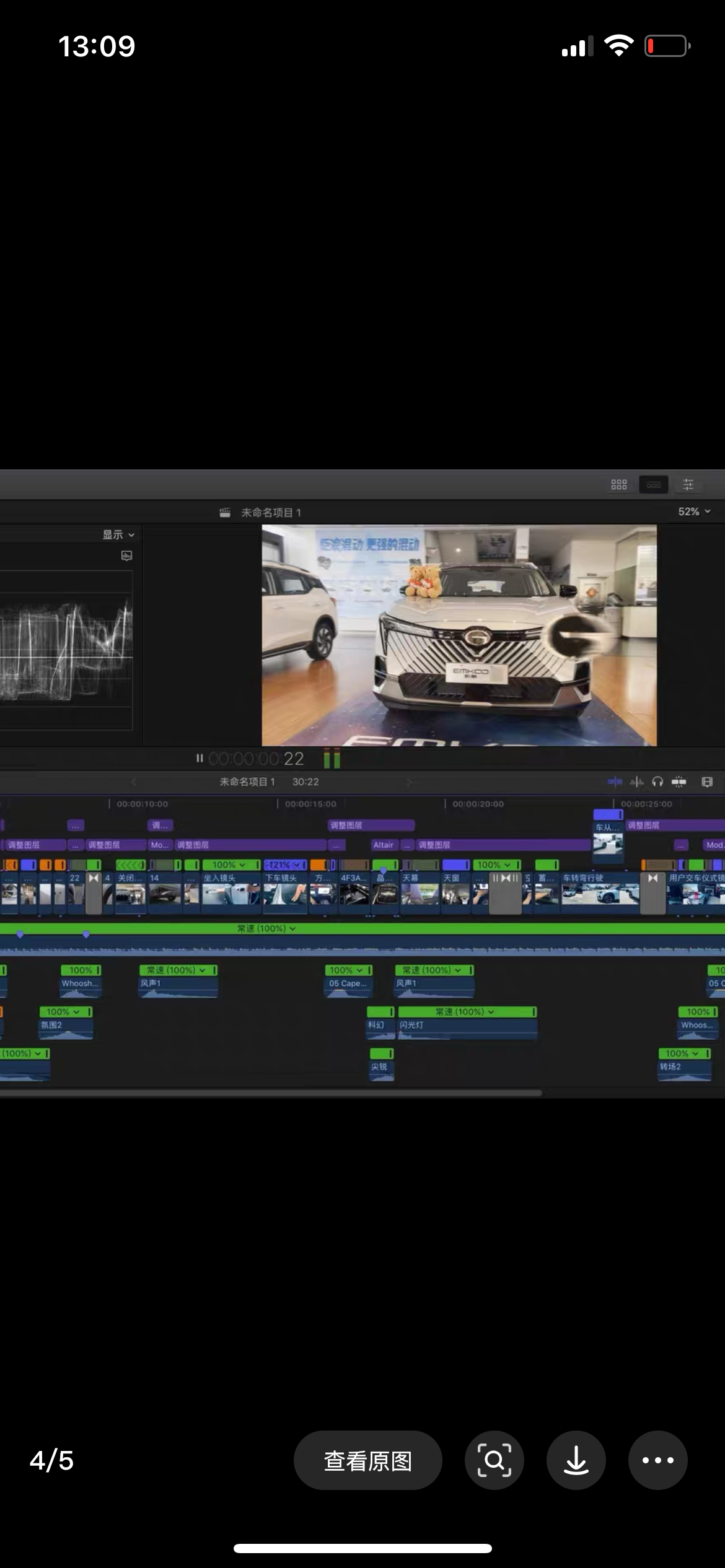Click the clapperboard icon beside 未命名项目 1

[x=224, y=513]
